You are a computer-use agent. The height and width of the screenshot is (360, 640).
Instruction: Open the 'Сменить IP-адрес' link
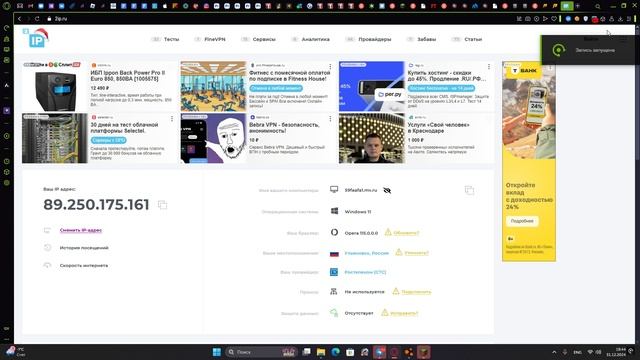(x=80, y=230)
